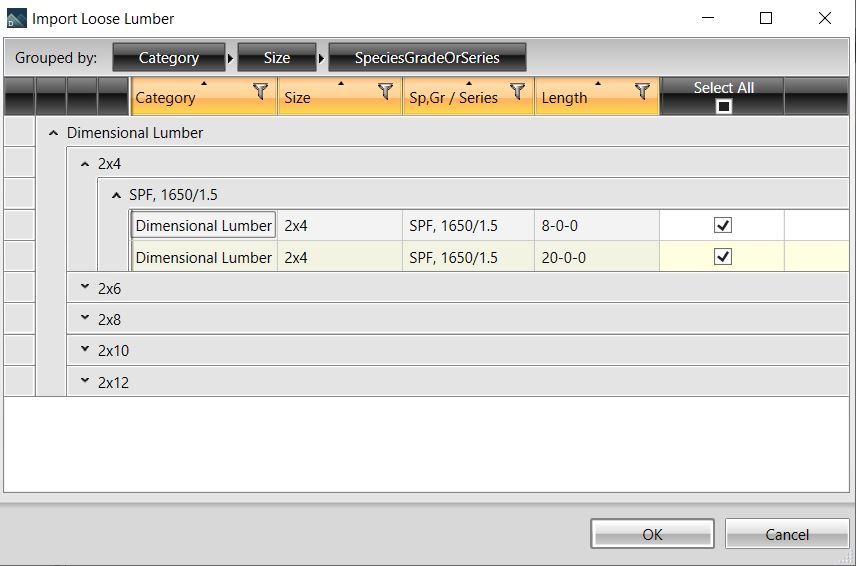Collapse the 2x4 size group

(85, 164)
